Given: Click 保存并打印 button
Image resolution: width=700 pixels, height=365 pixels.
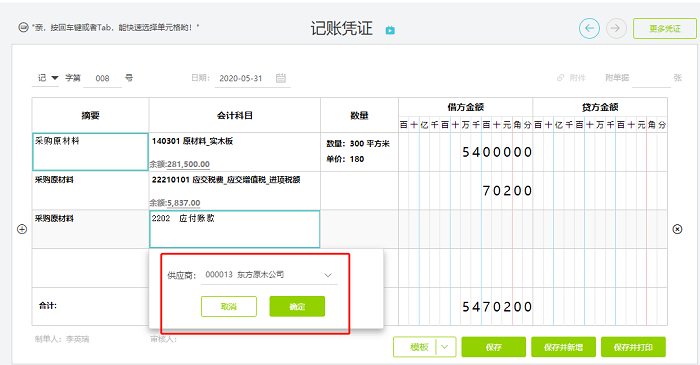Looking at the screenshot, I should coord(633,347).
